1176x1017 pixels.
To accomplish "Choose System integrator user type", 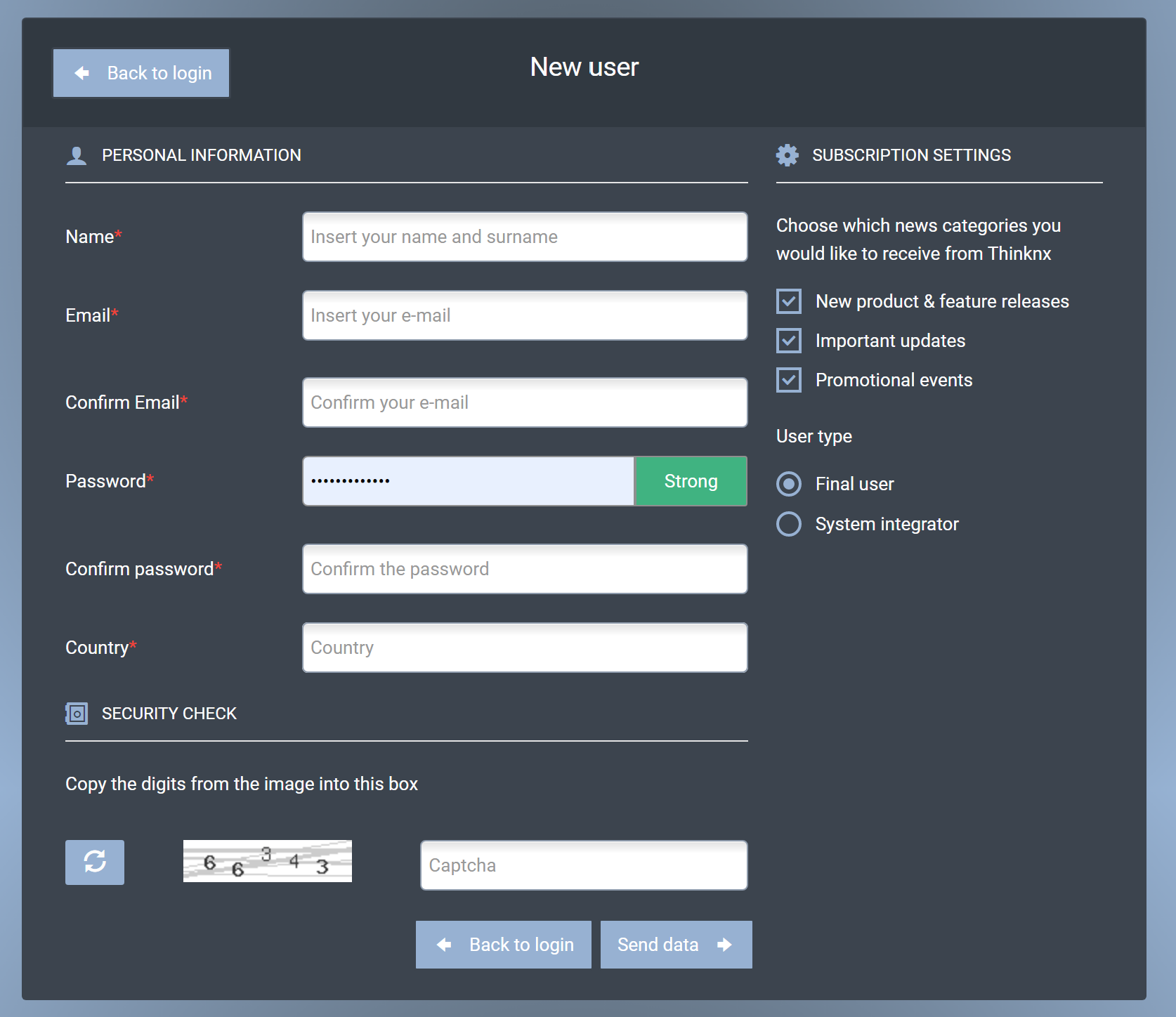I will 789,524.
